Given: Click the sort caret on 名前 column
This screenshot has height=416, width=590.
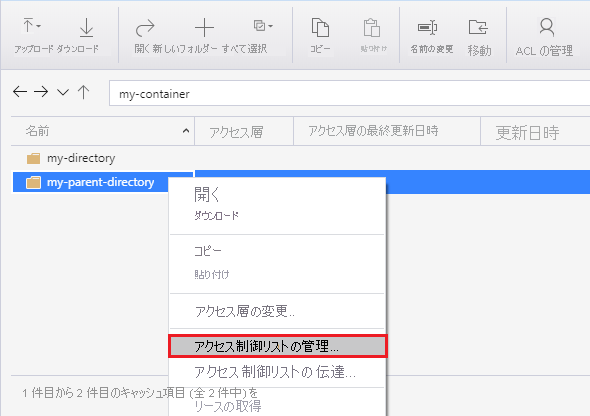Looking at the screenshot, I should pos(186,131).
